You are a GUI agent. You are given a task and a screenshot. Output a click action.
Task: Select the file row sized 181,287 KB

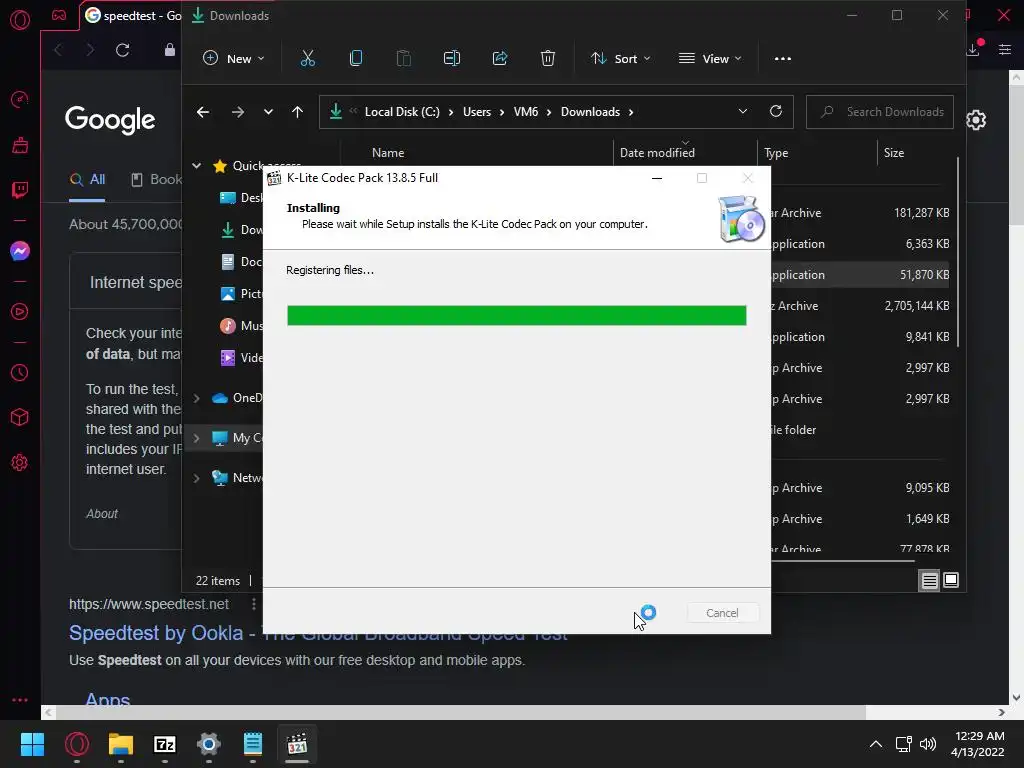(x=861, y=213)
